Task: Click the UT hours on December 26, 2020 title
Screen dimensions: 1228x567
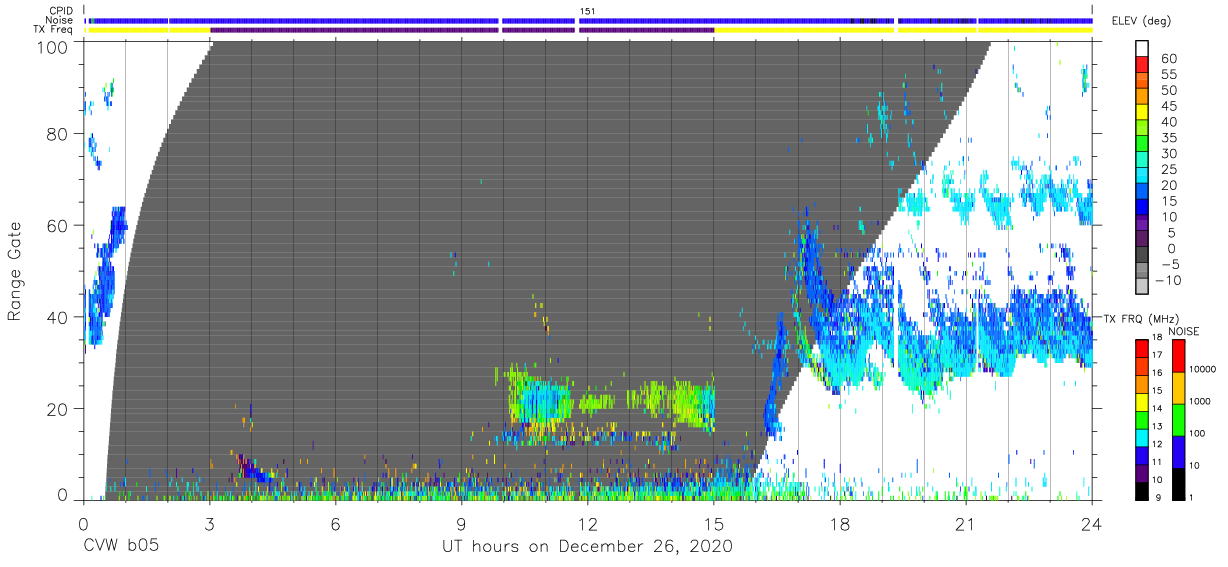Action: click(588, 547)
